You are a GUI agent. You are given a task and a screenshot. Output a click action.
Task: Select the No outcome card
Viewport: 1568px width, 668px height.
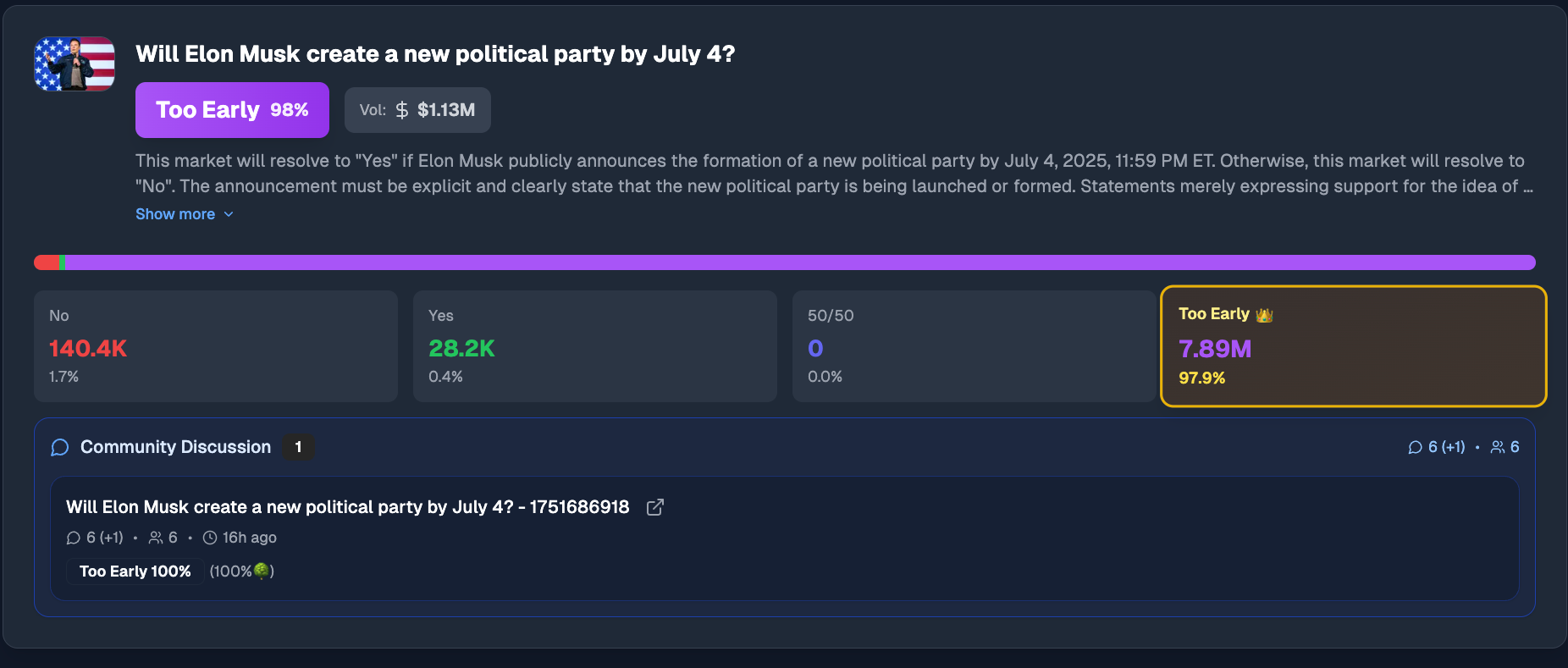(x=216, y=346)
